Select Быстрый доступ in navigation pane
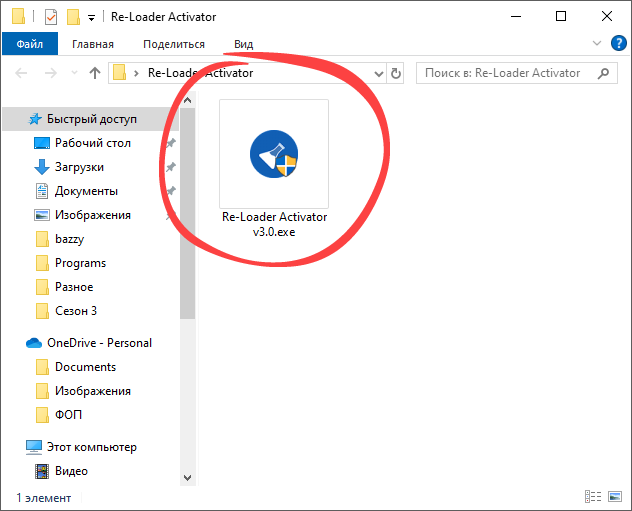Image resolution: width=632 pixels, height=511 pixels. click(91, 119)
